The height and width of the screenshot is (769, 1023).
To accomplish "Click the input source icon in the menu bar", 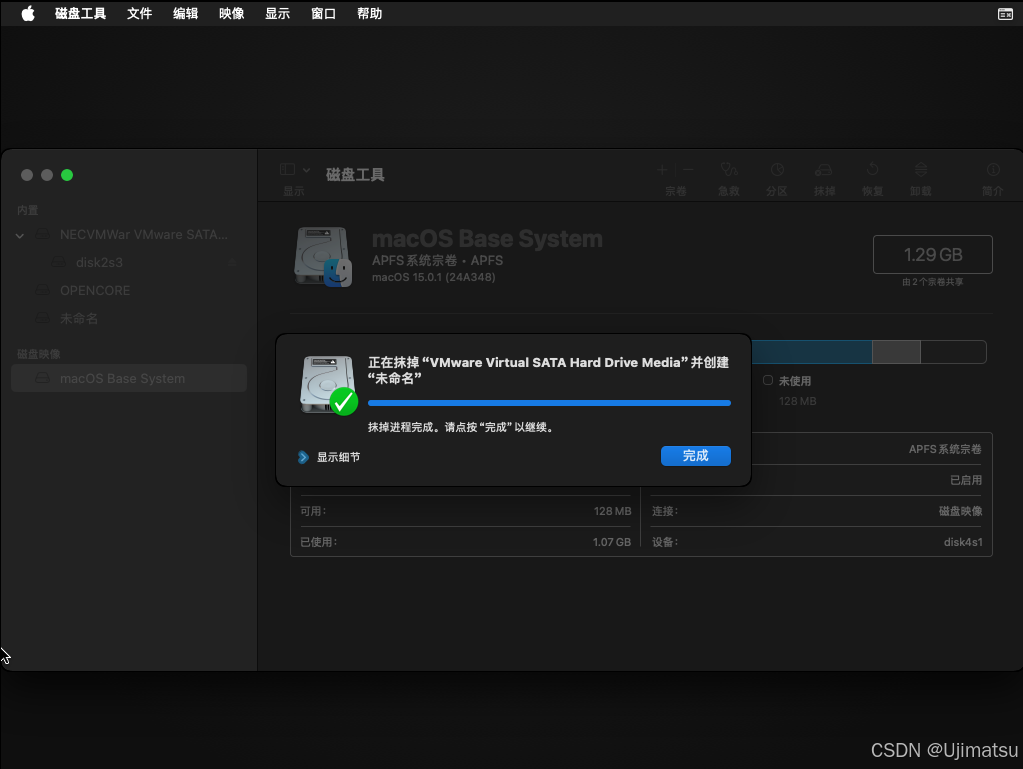I will [x=1005, y=14].
